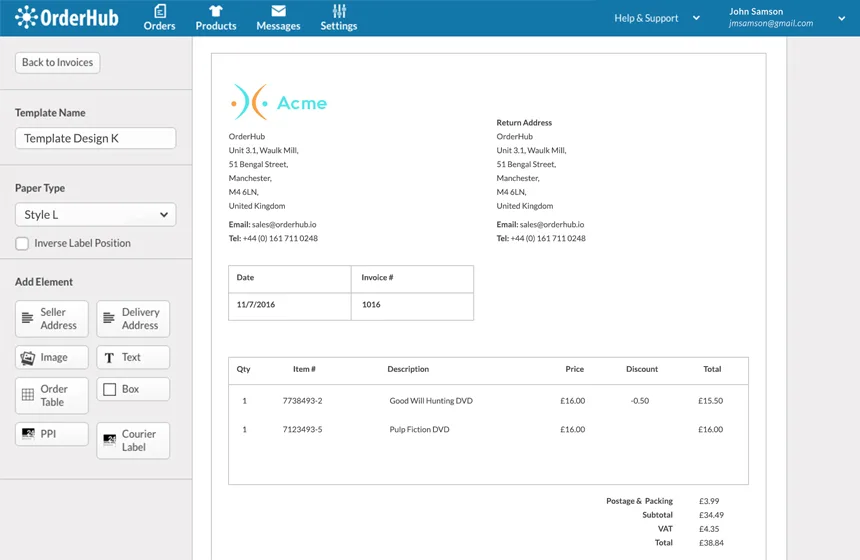Select the Acme logo image
The width and height of the screenshot is (860, 560).
(x=278, y=102)
